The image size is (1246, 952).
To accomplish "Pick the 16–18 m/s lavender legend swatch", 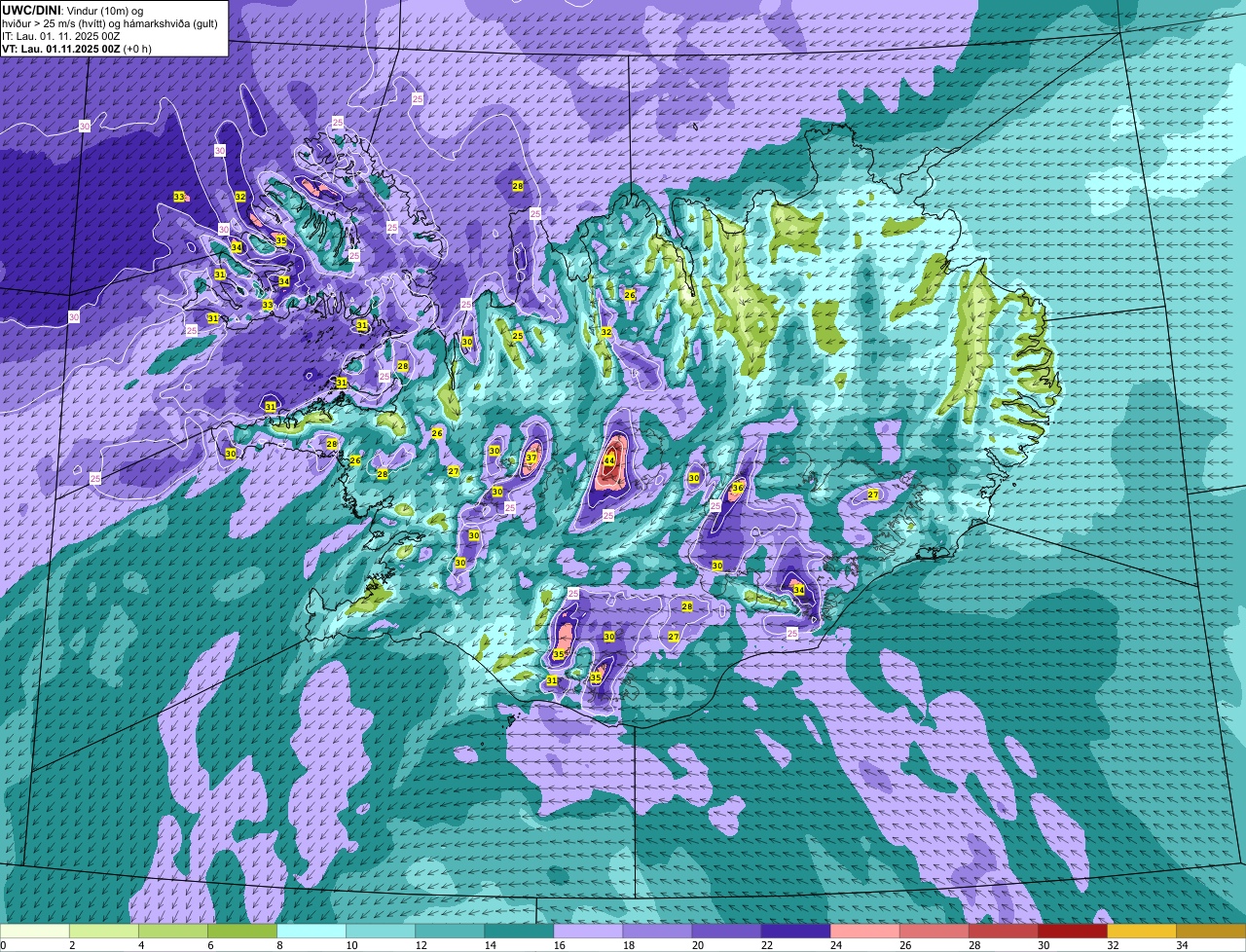I will click(x=588, y=931).
